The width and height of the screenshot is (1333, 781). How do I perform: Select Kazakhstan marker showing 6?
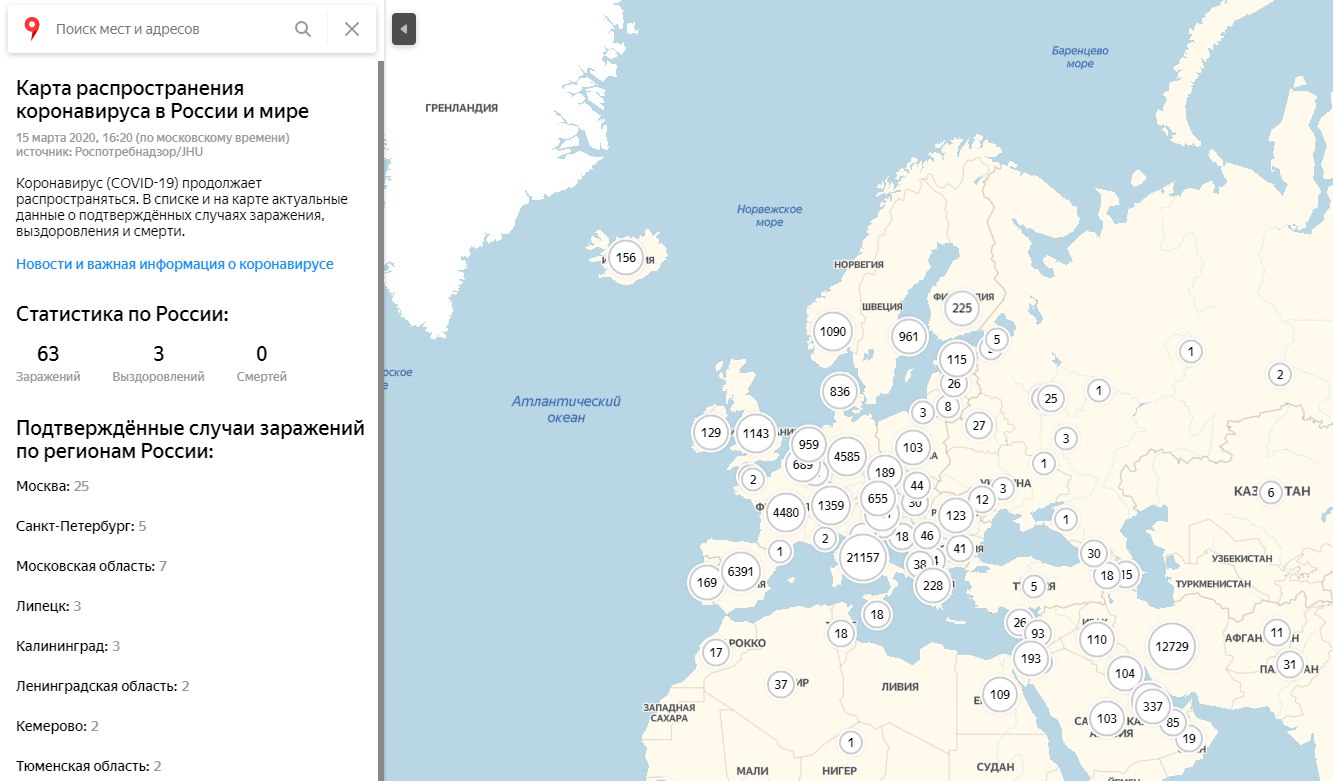(x=1270, y=492)
